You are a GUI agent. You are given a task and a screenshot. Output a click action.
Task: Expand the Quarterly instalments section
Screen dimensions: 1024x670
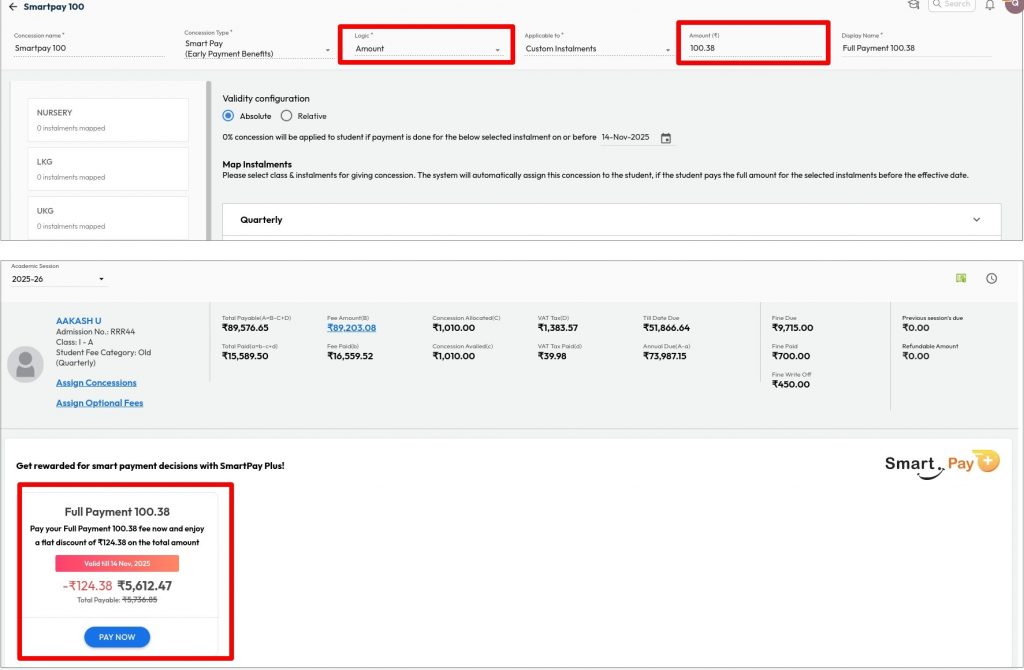click(976, 220)
